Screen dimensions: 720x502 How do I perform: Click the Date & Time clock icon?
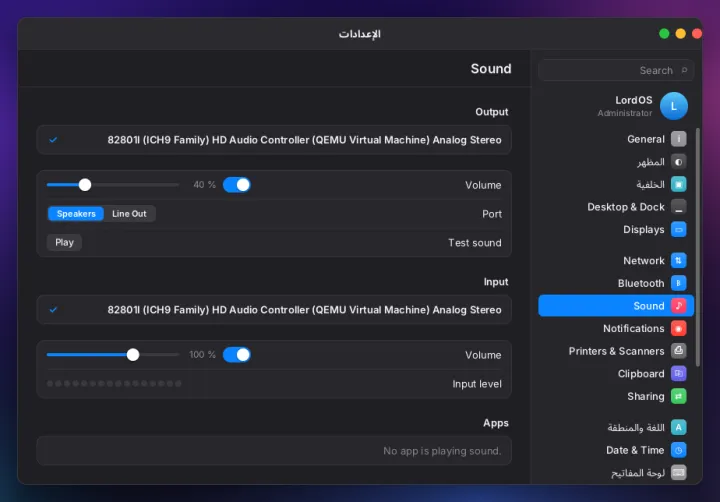pyautogui.click(x=678, y=450)
